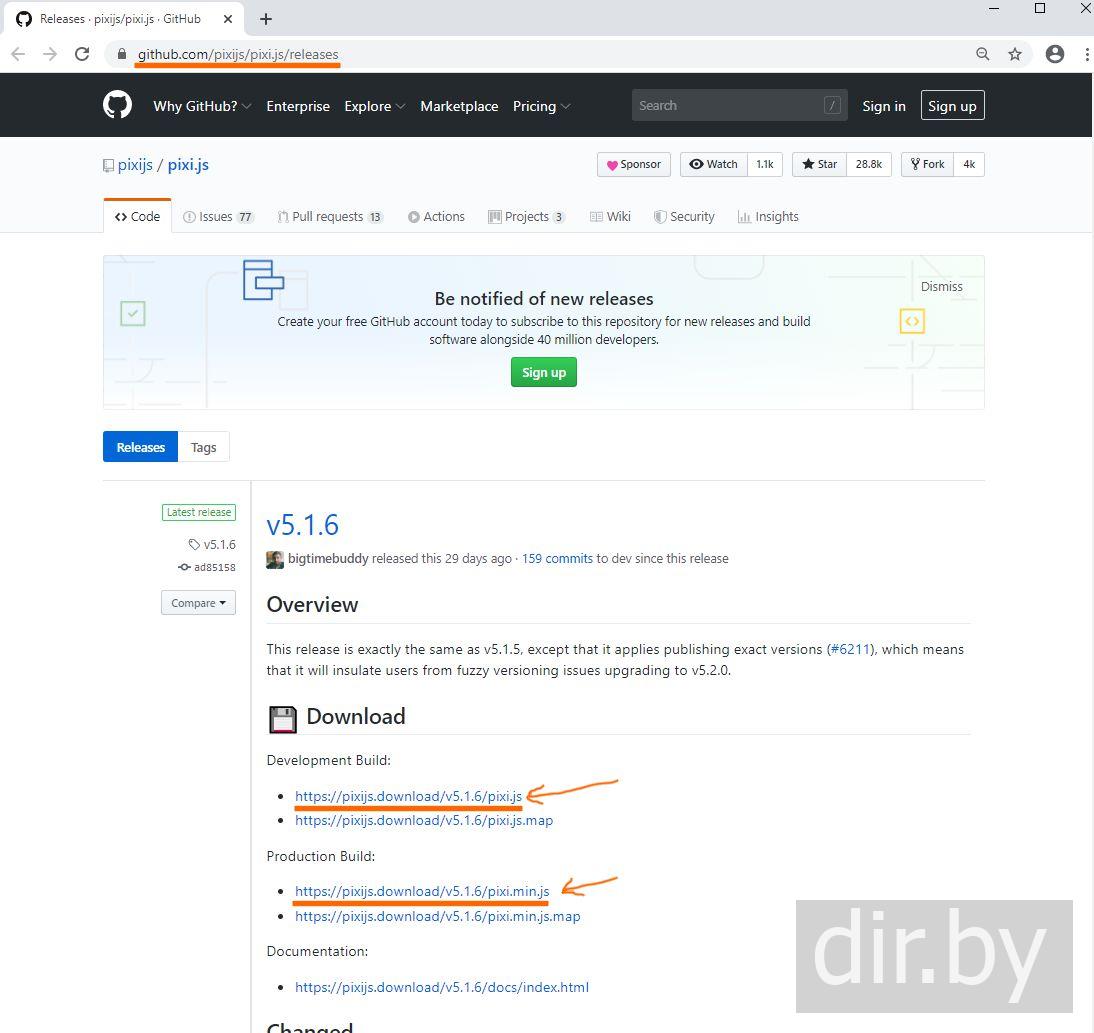Screen dimensions: 1094x1033
Task: Open the pixi.js repository link
Action: (188, 165)
